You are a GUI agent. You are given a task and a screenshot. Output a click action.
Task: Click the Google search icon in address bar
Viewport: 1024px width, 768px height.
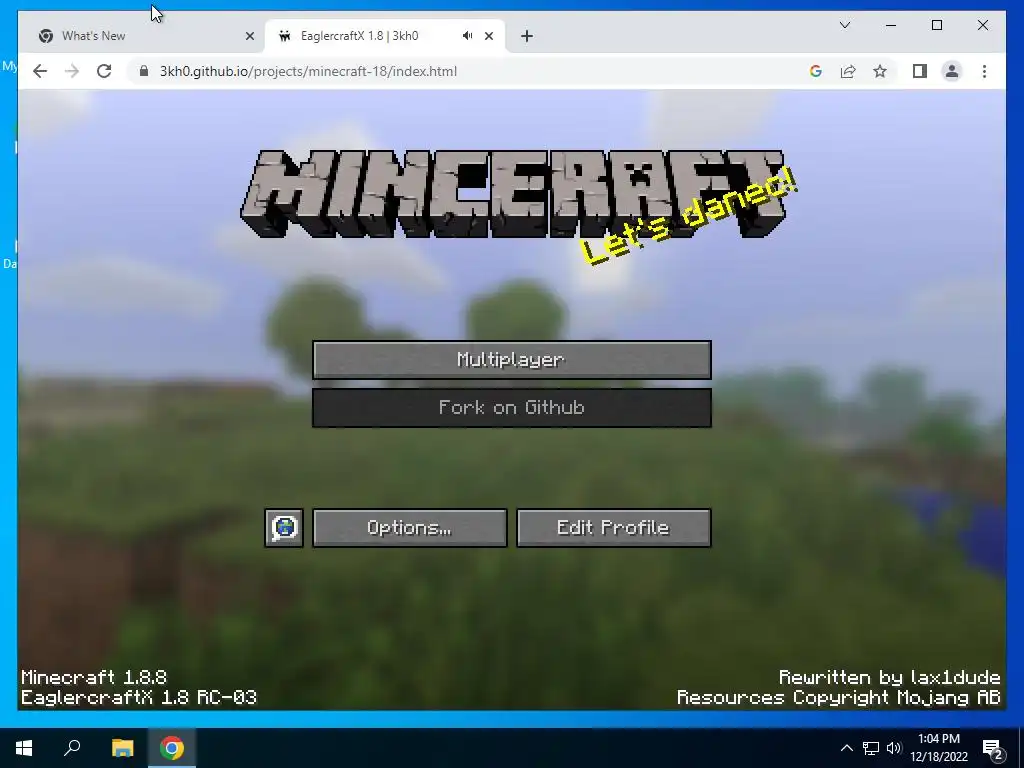pos(816,71)
